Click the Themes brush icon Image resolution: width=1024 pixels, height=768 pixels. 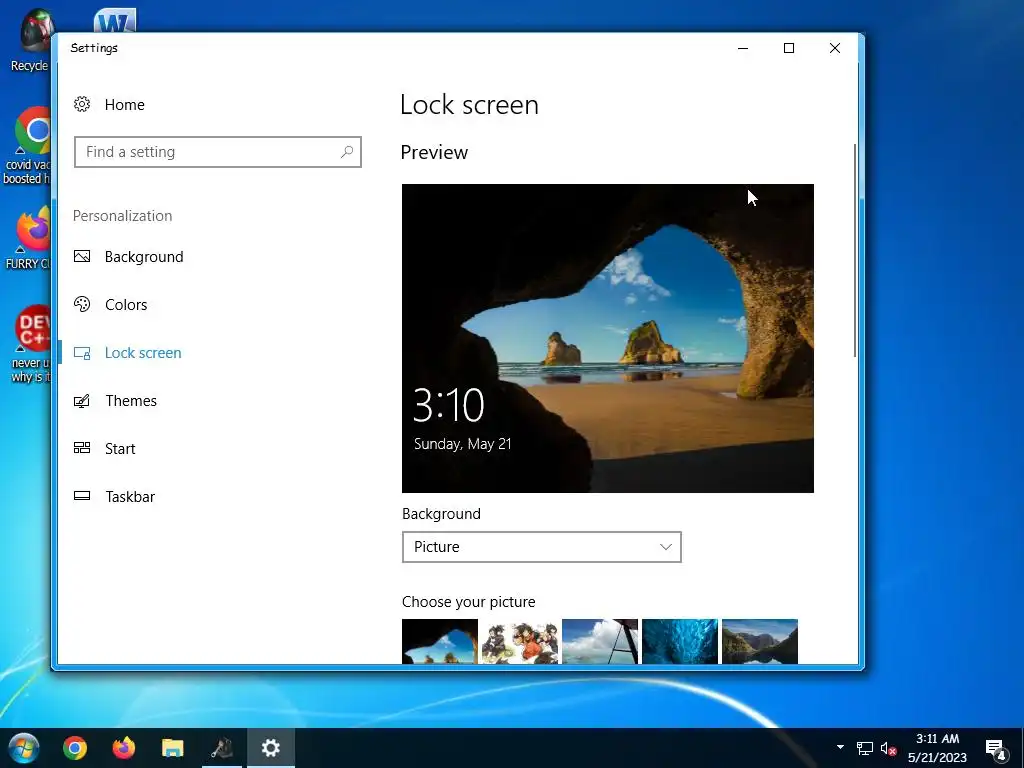coord(82,401)
